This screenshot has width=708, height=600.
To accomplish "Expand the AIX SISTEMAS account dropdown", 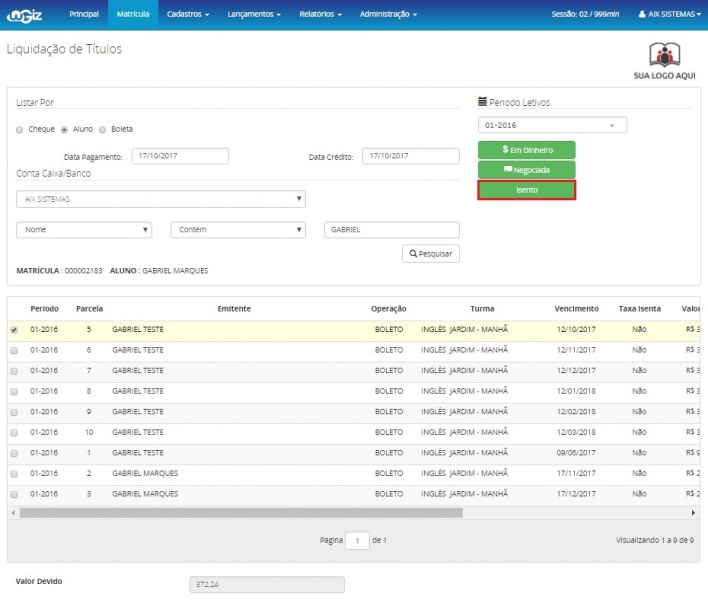I will pos(161,198).
